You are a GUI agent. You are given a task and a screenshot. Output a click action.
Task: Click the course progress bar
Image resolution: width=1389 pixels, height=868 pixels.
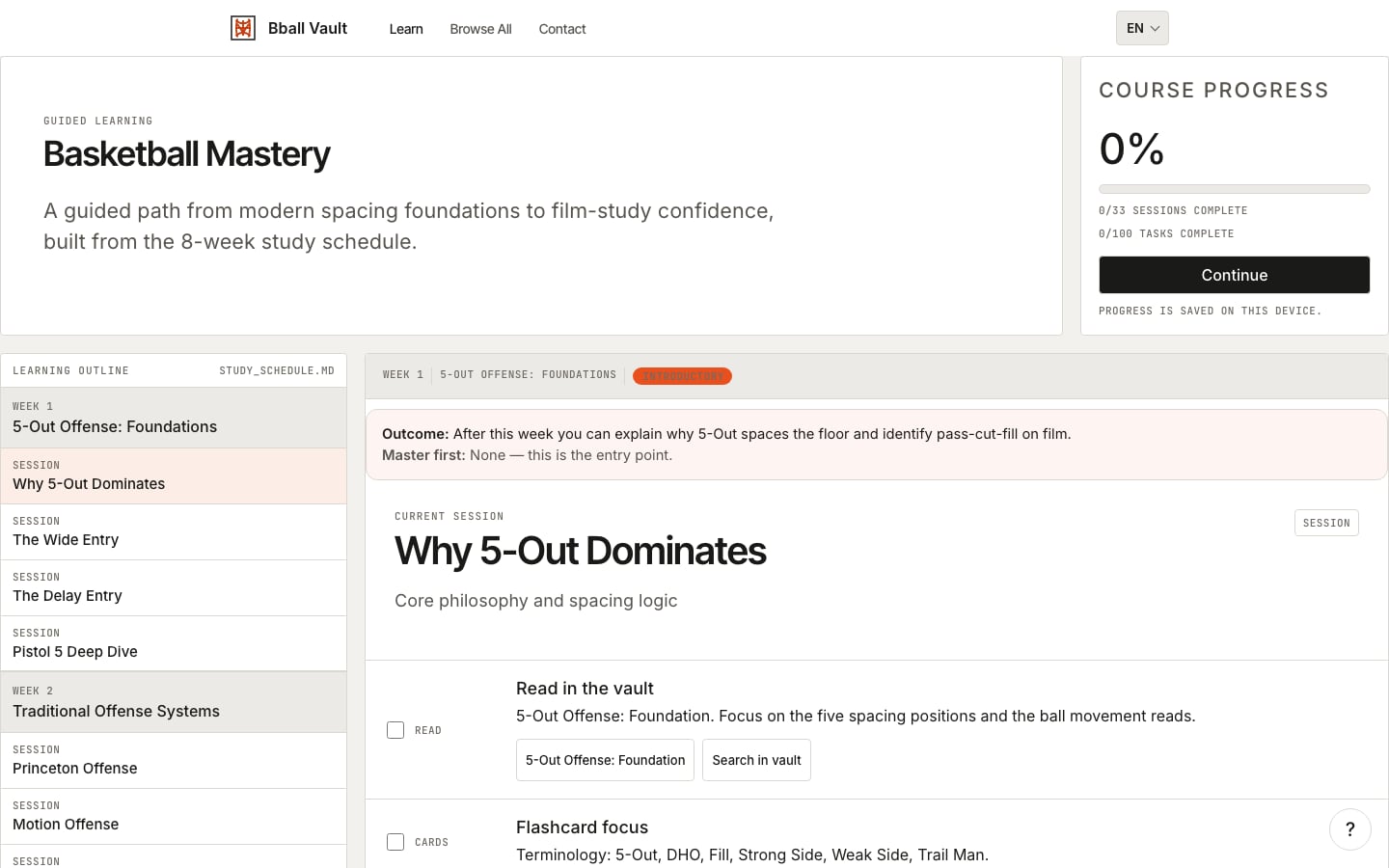[1234, 189]
